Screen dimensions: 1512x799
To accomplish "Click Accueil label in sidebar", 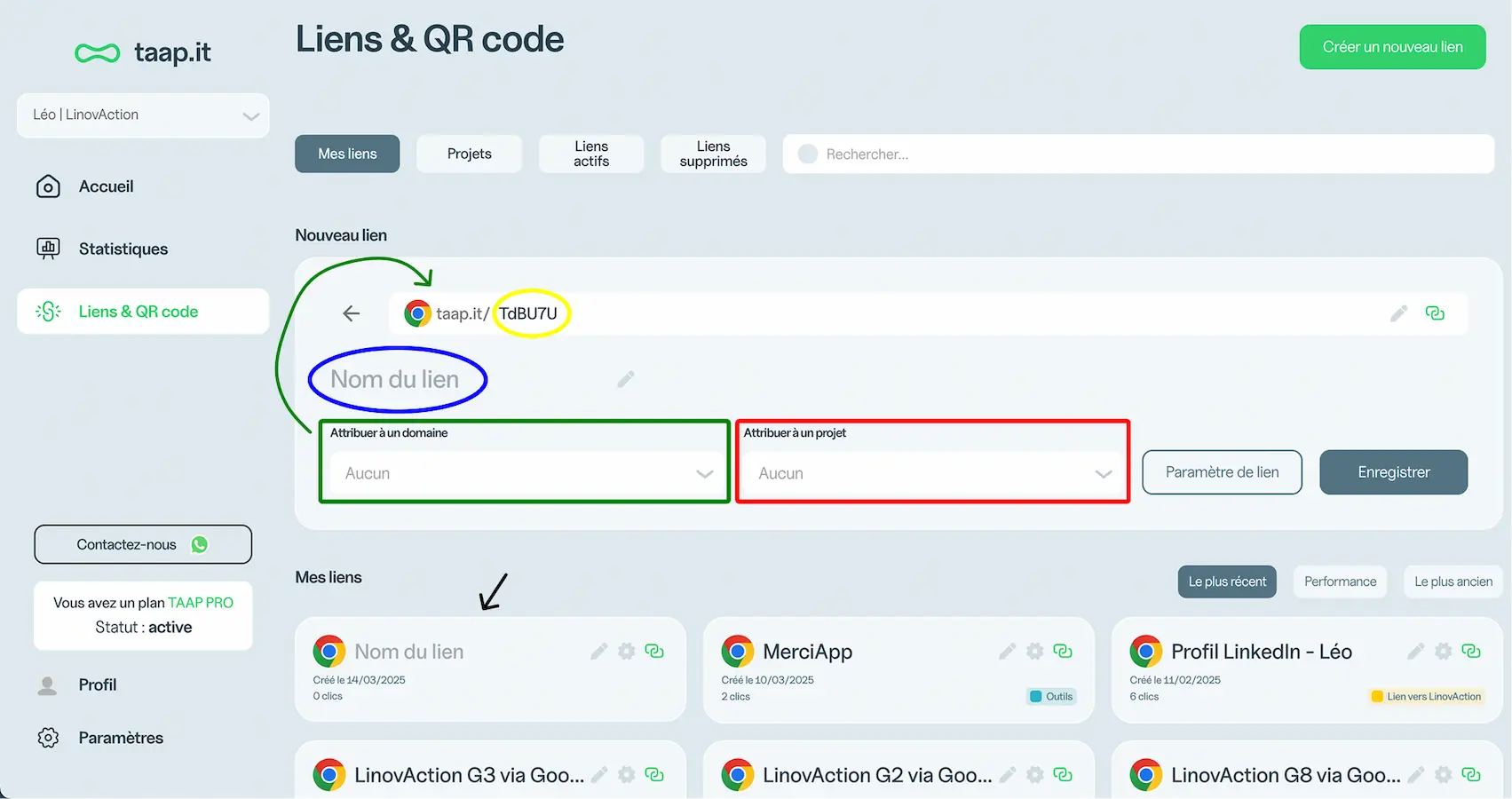I will pos(107,186).
